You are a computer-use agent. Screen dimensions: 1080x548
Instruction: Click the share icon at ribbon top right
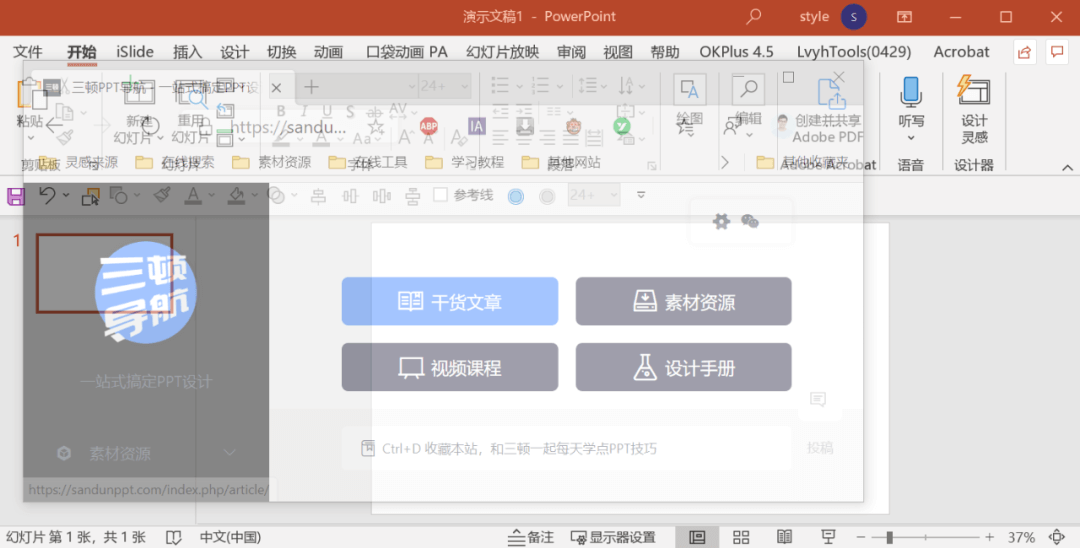click(x=1024, y=52)
